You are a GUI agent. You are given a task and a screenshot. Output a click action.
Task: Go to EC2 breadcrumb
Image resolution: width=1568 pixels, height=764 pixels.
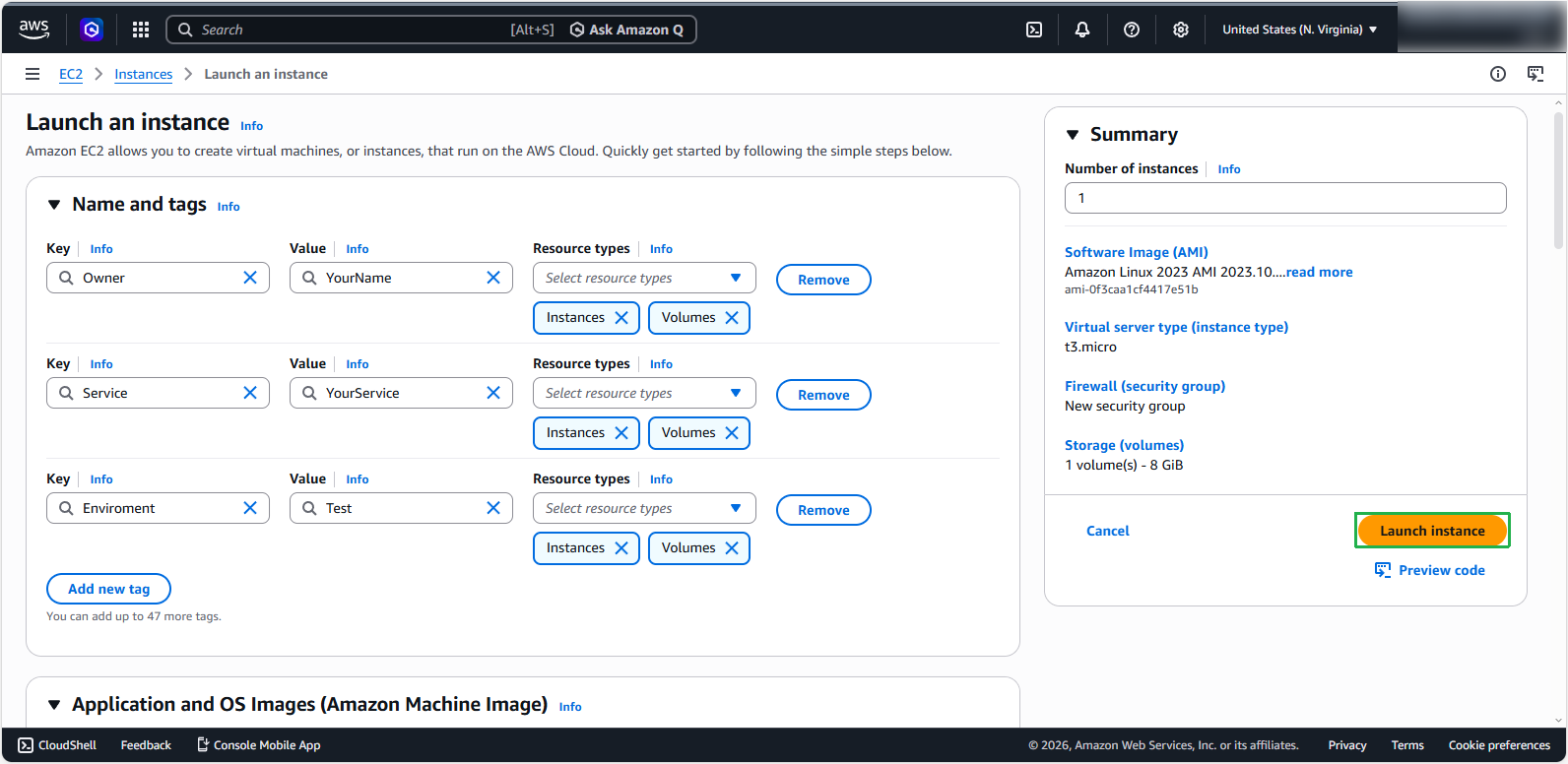click(71, 74)
